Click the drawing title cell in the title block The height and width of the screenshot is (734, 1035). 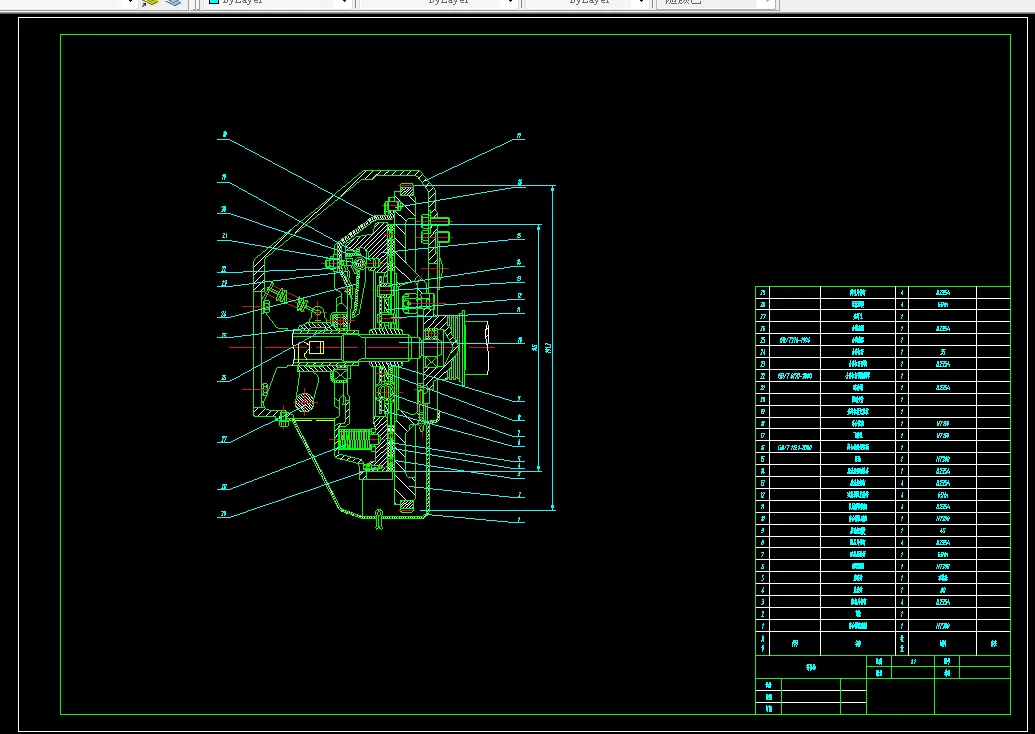click(811, 667)
